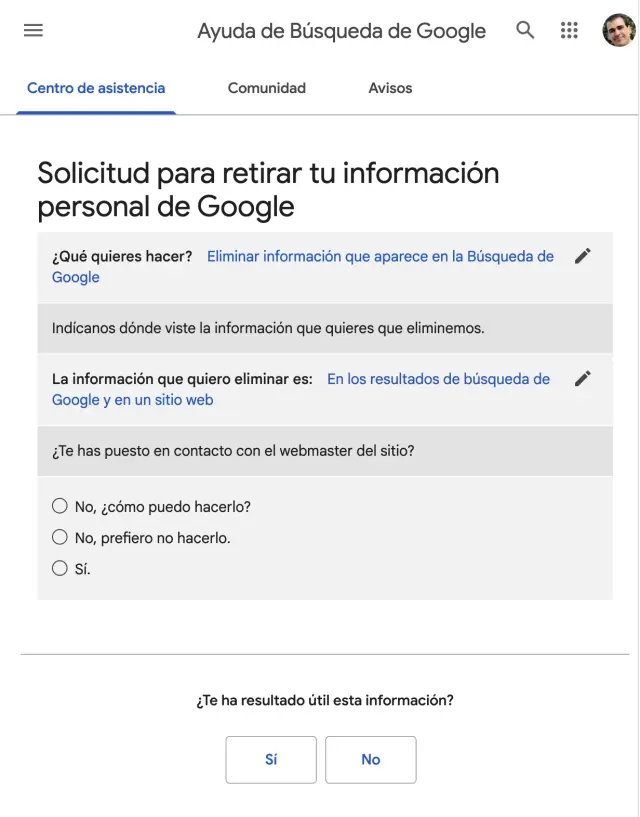Open the Centro de asistencia tab
The height and width of the screenshot is (817, 640).
click(96, 88)
